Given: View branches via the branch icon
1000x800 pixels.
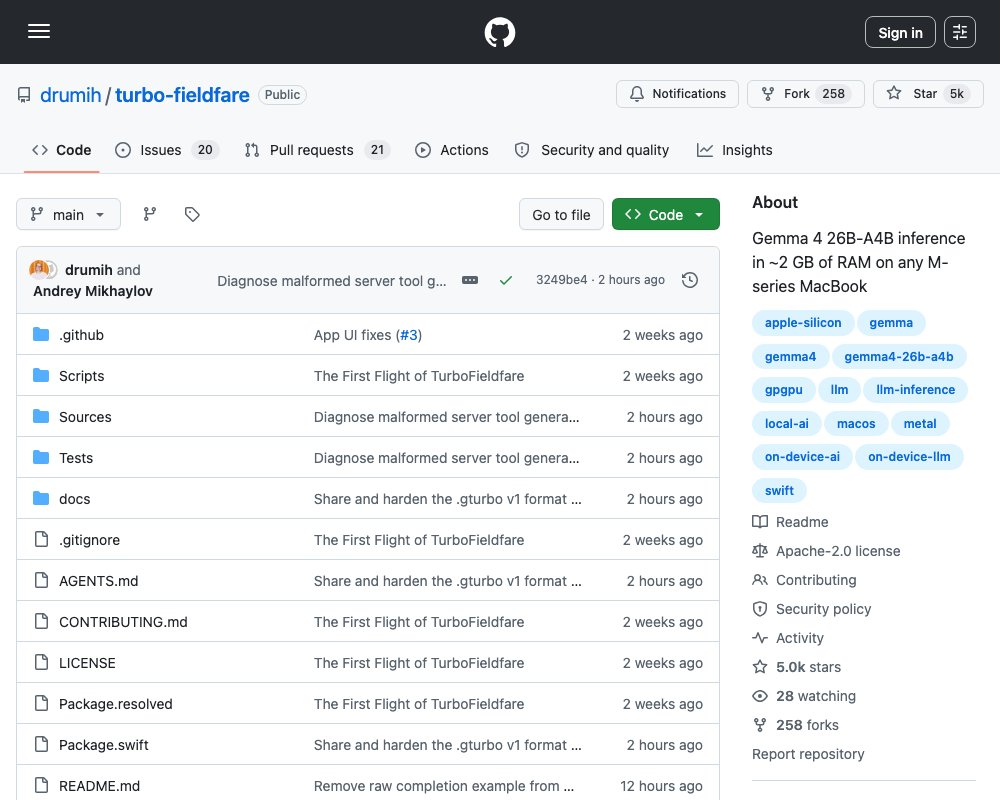Looking at the screenshot, I should (150, 214).
